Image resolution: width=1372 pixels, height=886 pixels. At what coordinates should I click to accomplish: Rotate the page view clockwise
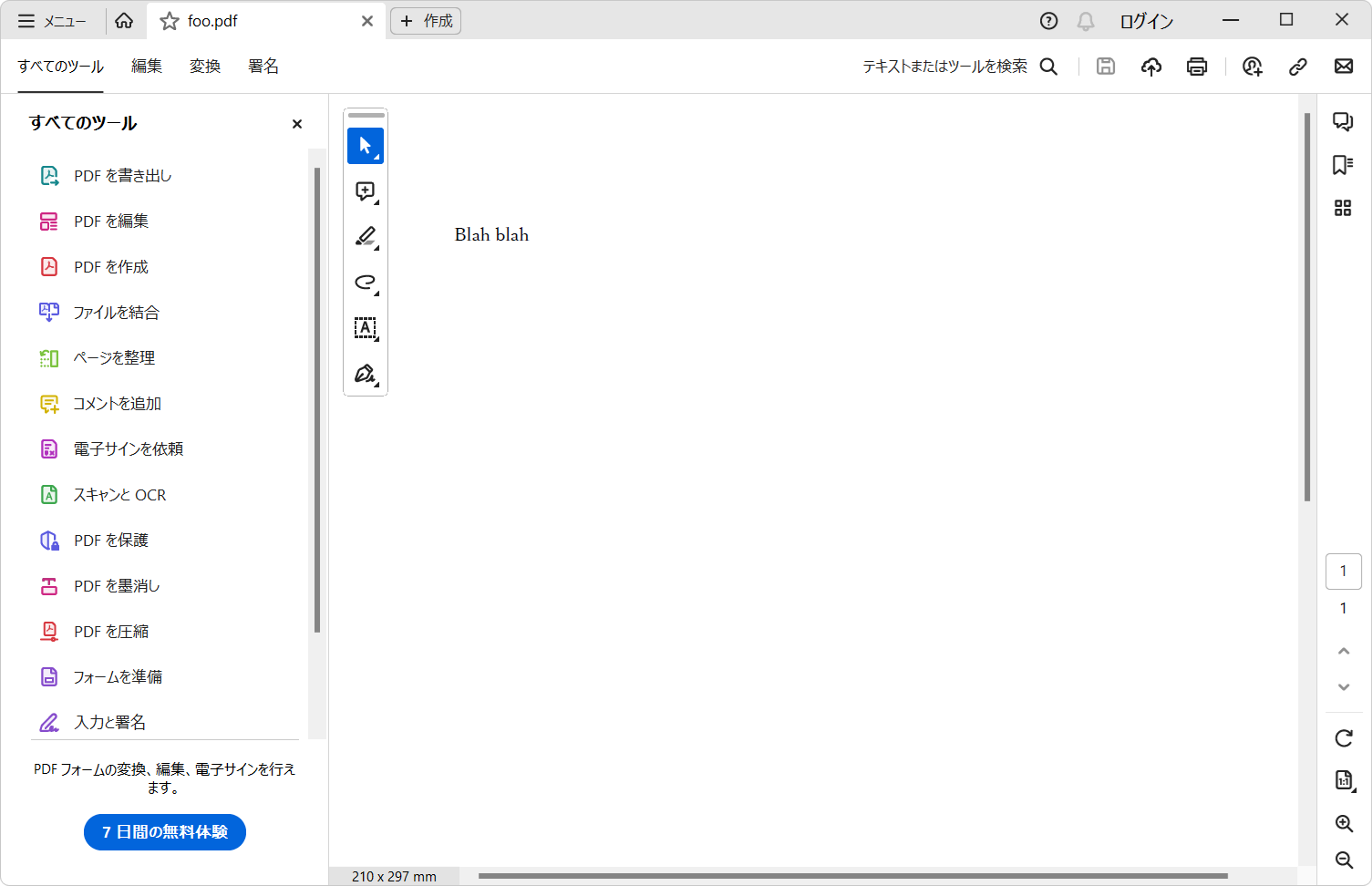click(1344, 738)
